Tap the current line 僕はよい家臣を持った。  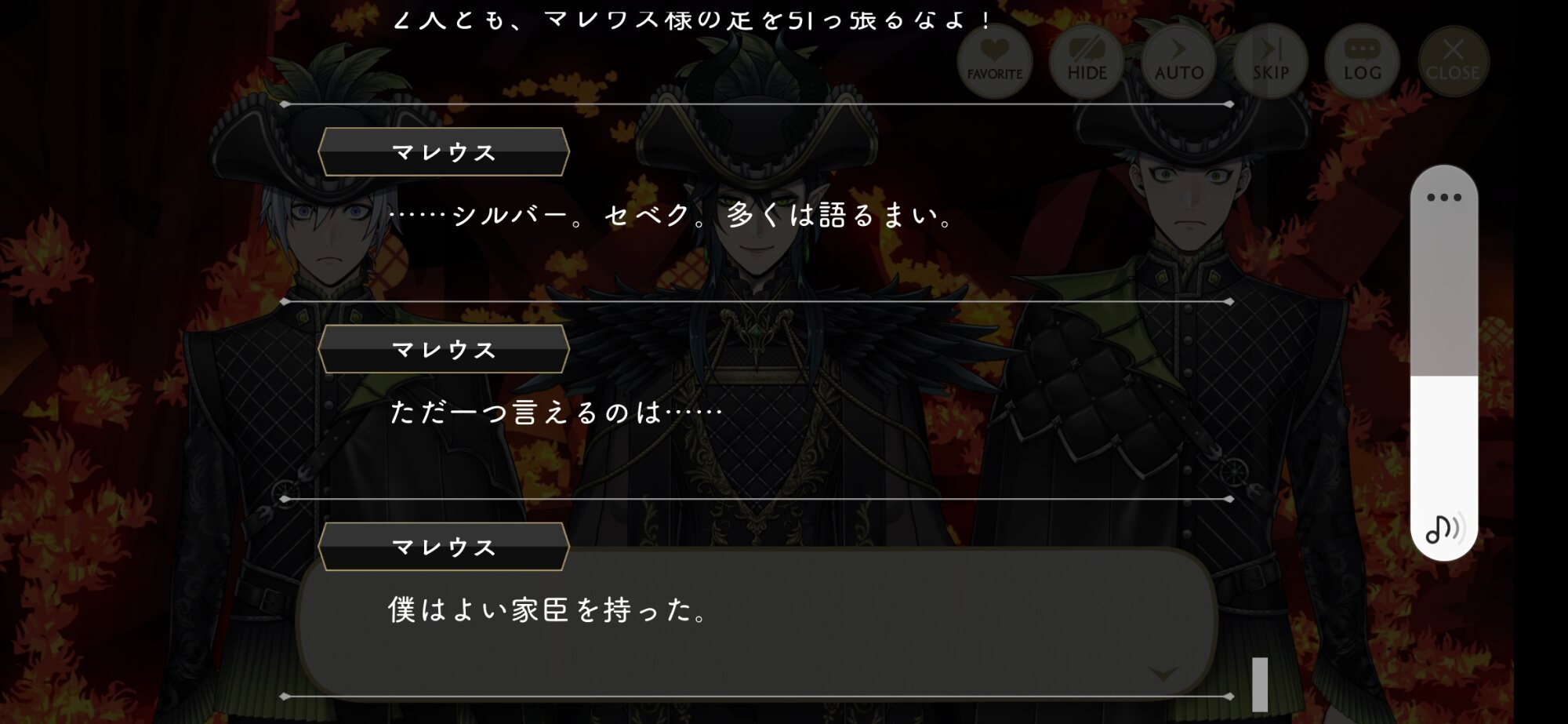(x=548, y=609)
